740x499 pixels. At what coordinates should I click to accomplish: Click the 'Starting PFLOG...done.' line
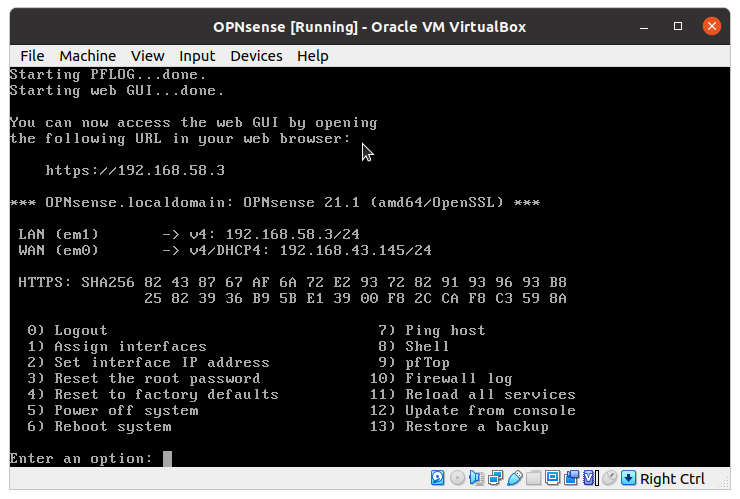(108, 75)
